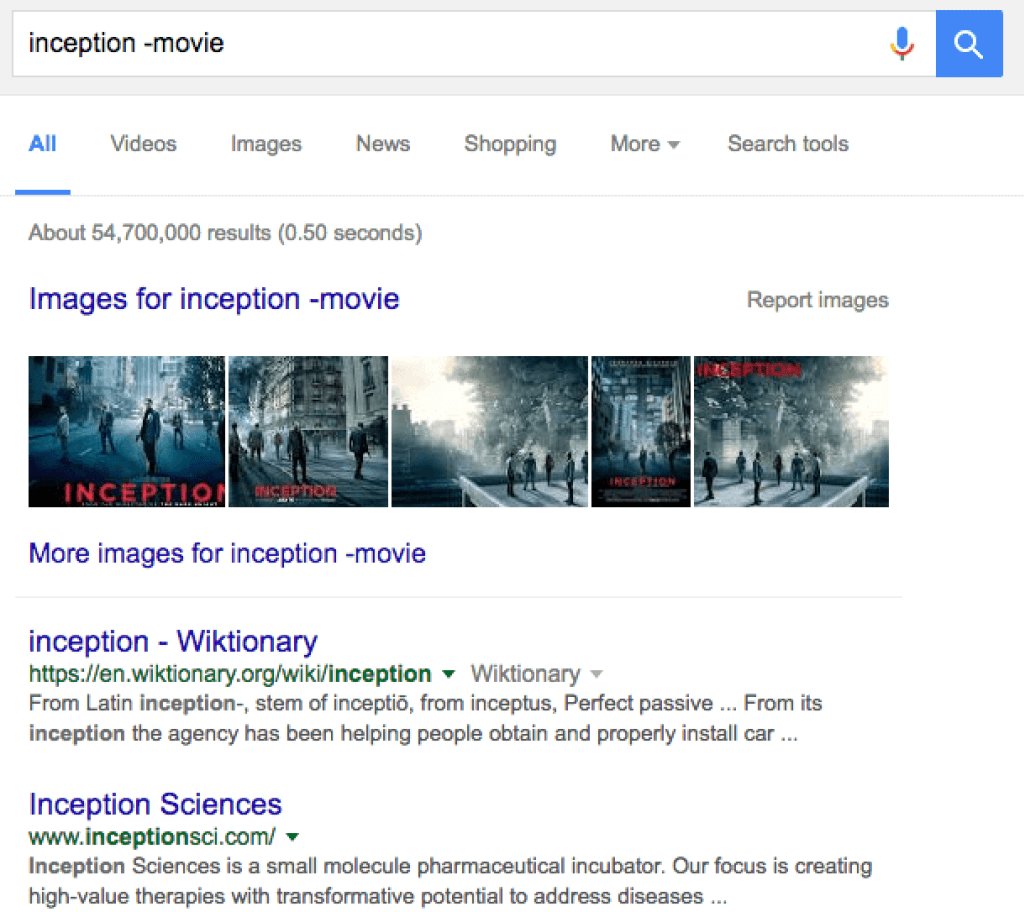The height and width of the screenshot is (912, 1024).
Task: Expand green arrow next to inceptionsci.com URL
Action: [x=293, y=837]
